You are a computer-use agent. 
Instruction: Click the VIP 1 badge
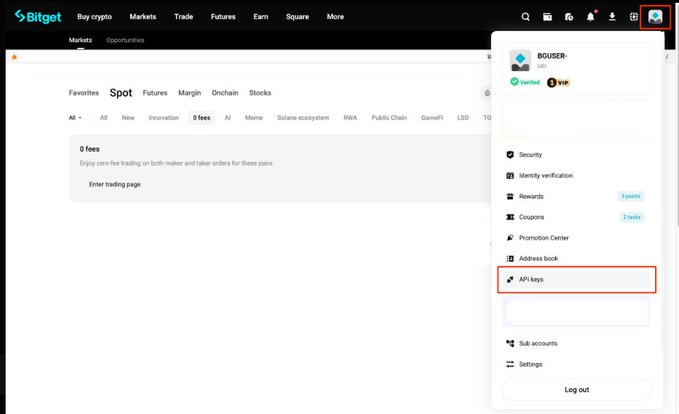(x=558, y=82)
